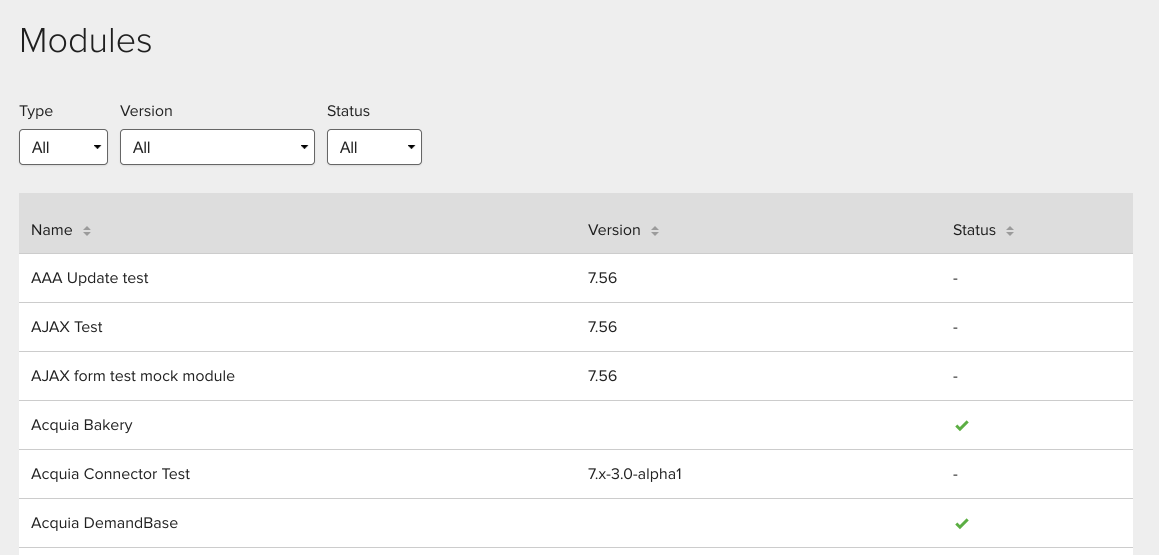Click green checkmark for Acquia DemandBase
This screenshot has height=555, width=1159.
tap(962, 523)
